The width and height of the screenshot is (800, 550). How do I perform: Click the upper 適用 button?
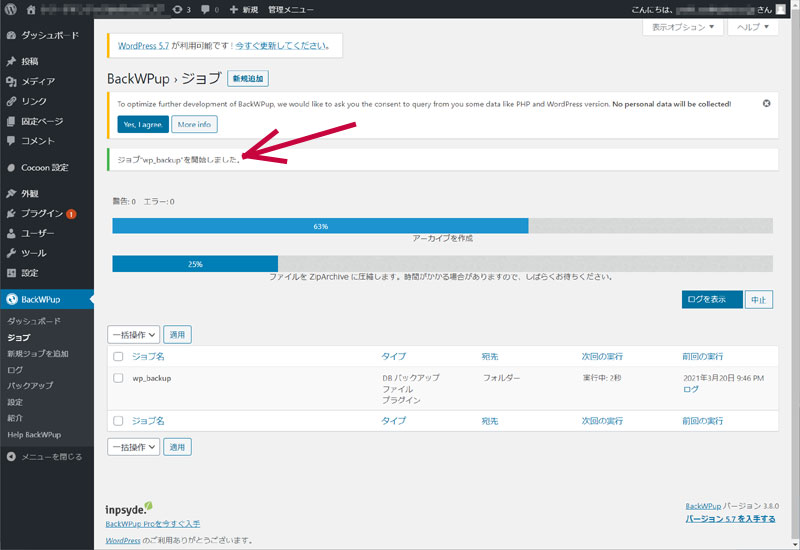tap(177, 335)
